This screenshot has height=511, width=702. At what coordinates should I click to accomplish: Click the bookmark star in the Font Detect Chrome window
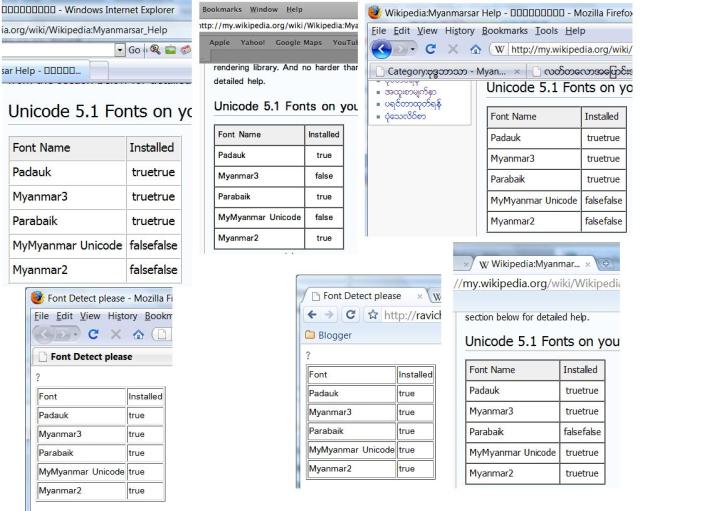(x=372, y=315)
